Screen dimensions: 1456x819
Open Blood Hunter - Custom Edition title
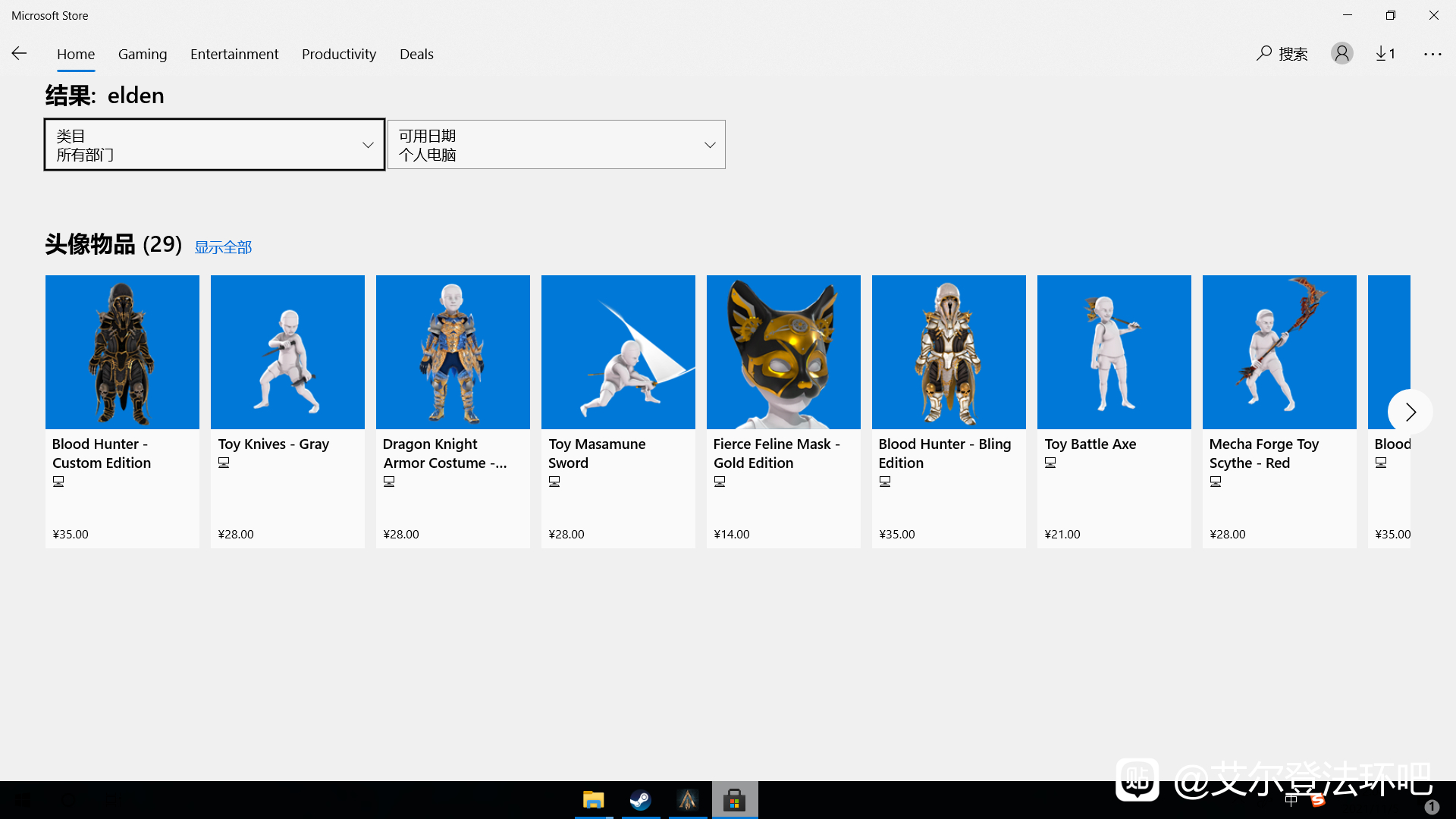click(102, 453)
